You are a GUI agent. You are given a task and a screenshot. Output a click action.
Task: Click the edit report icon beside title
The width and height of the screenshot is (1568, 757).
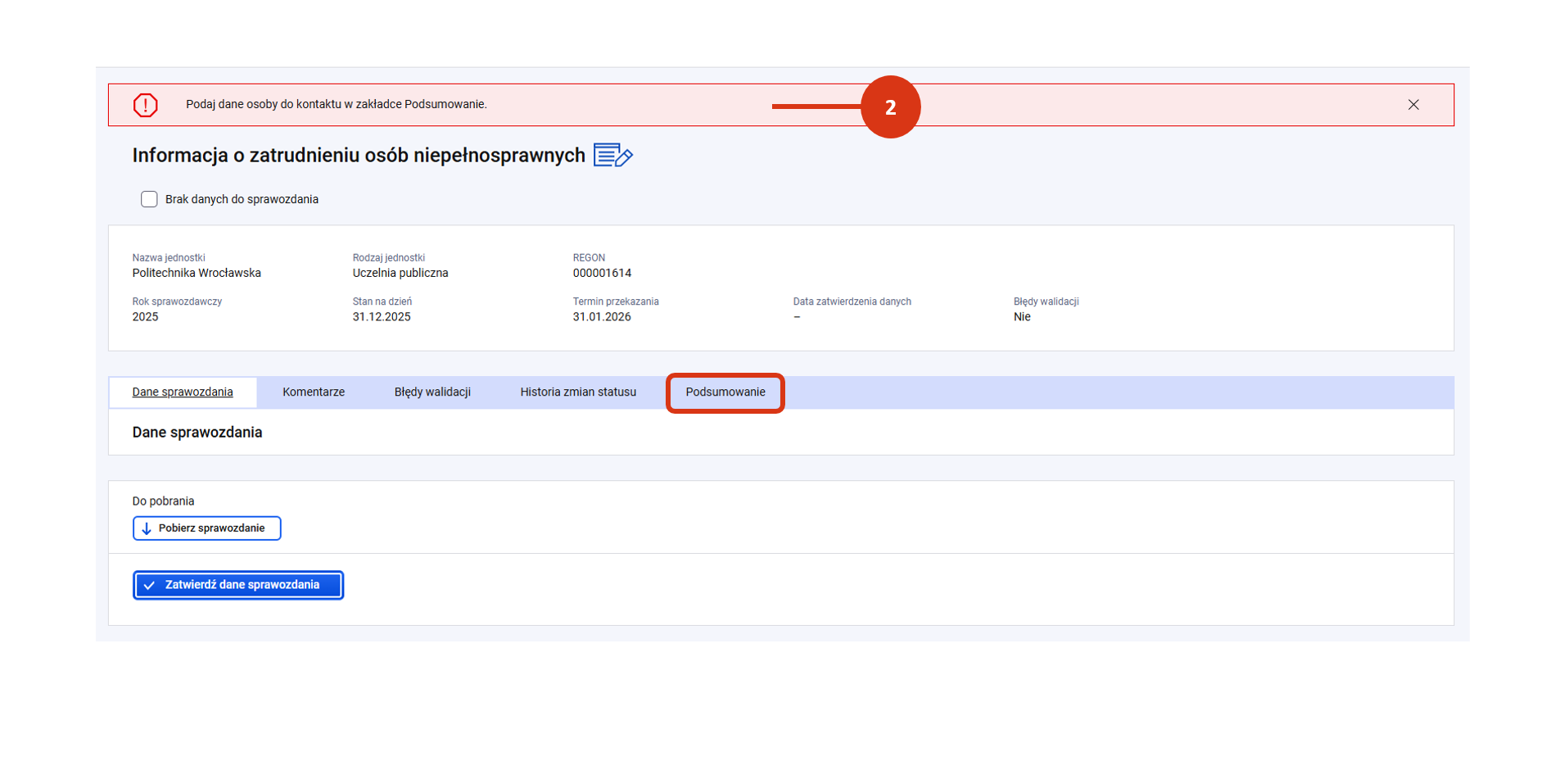pyautogui.click(x=612, y=155)
